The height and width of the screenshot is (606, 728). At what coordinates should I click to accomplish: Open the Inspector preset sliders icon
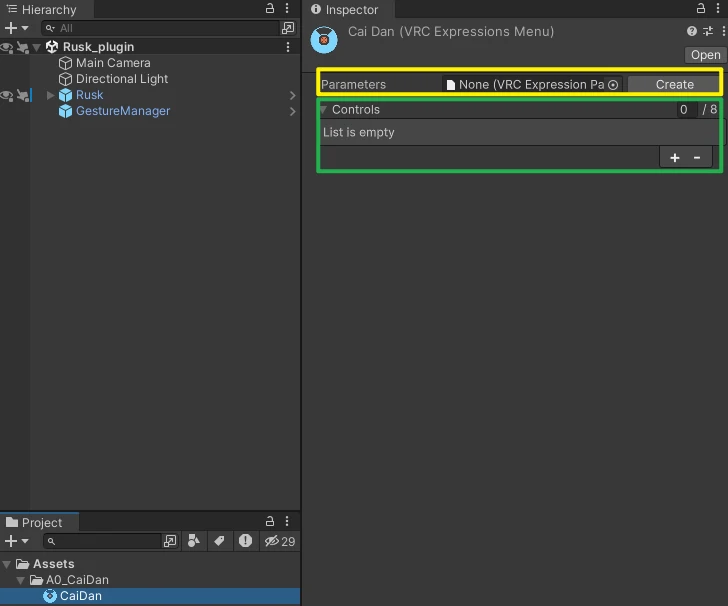[706, 32]
